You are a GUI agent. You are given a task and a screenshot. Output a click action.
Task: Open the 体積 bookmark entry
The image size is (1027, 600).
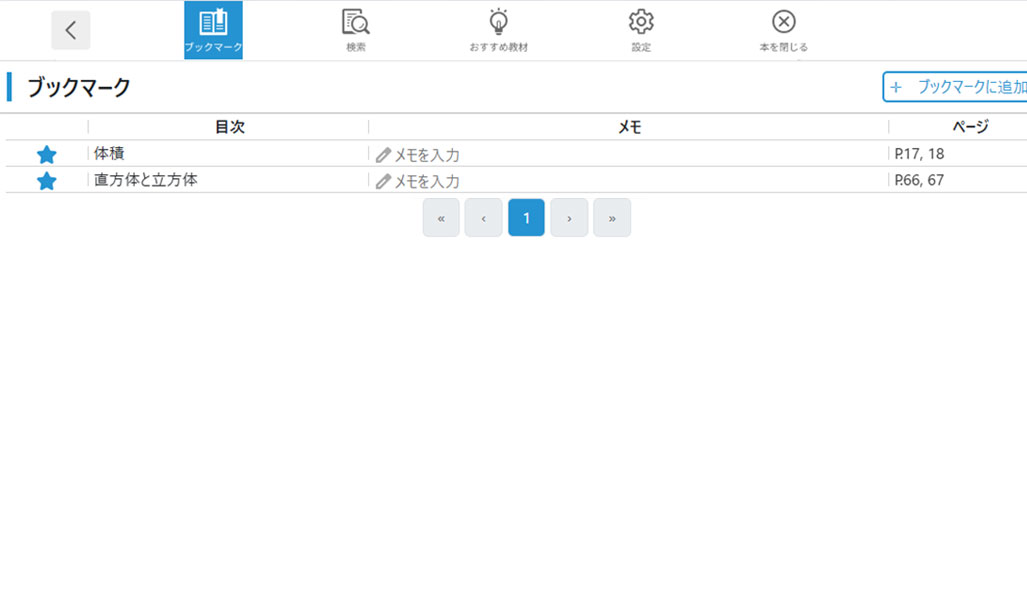[110, 154]
